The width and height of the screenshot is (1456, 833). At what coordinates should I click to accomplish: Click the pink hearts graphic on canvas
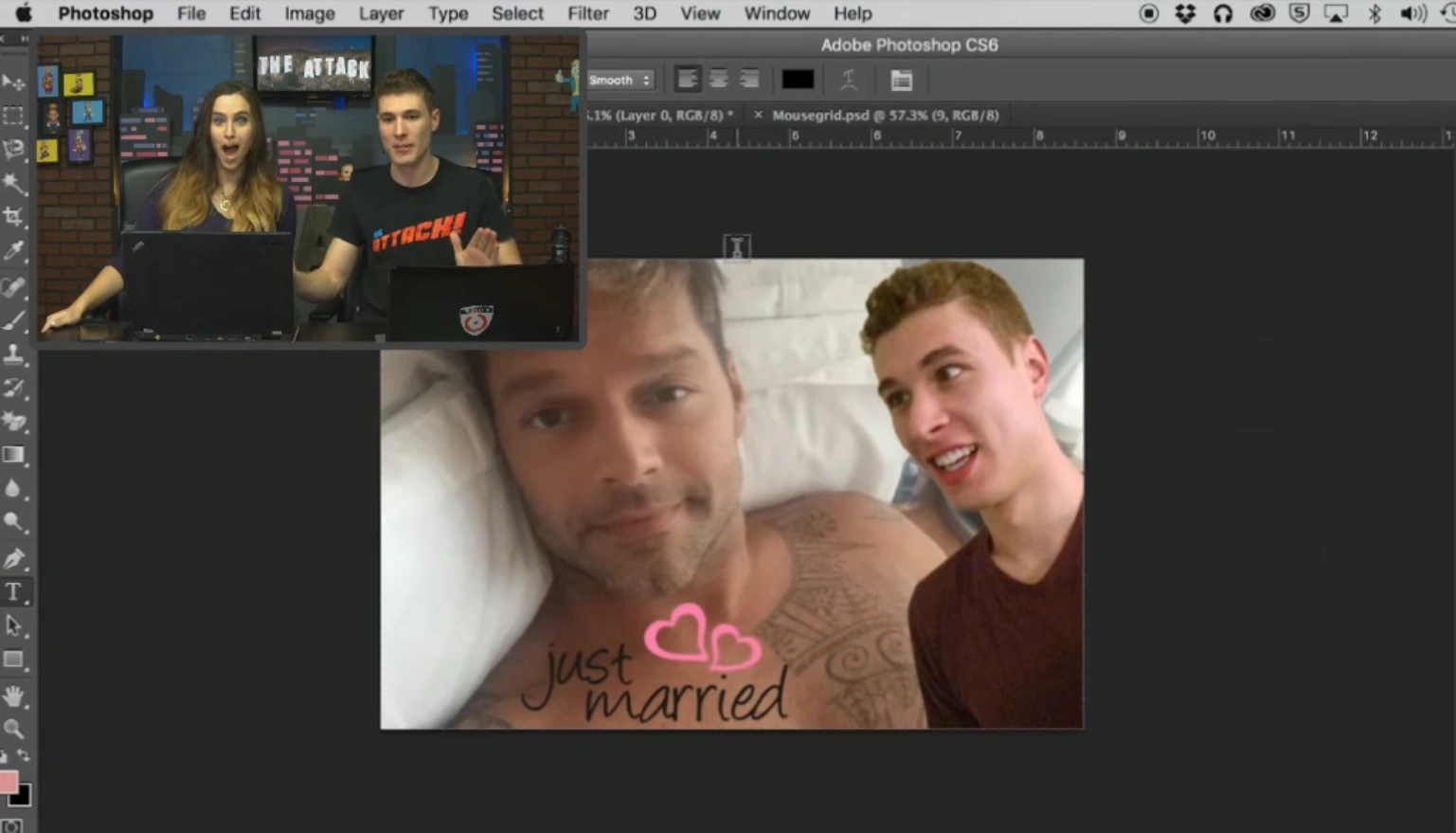[x=702, y=638]
